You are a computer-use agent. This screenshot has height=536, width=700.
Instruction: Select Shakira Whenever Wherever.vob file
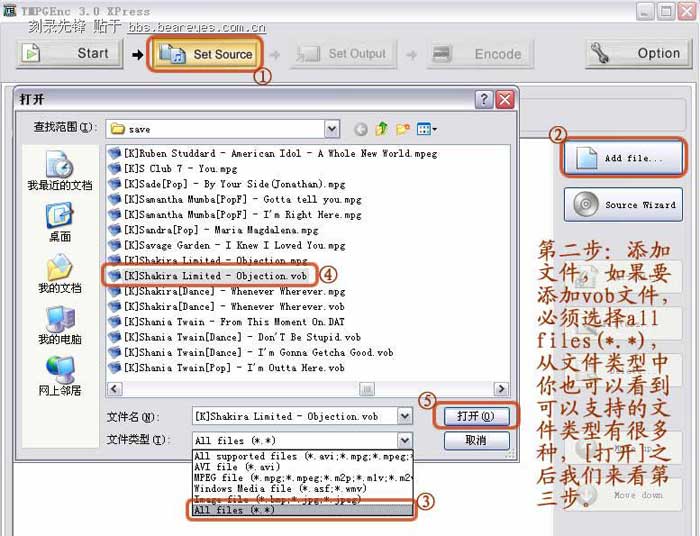(226, 307)
